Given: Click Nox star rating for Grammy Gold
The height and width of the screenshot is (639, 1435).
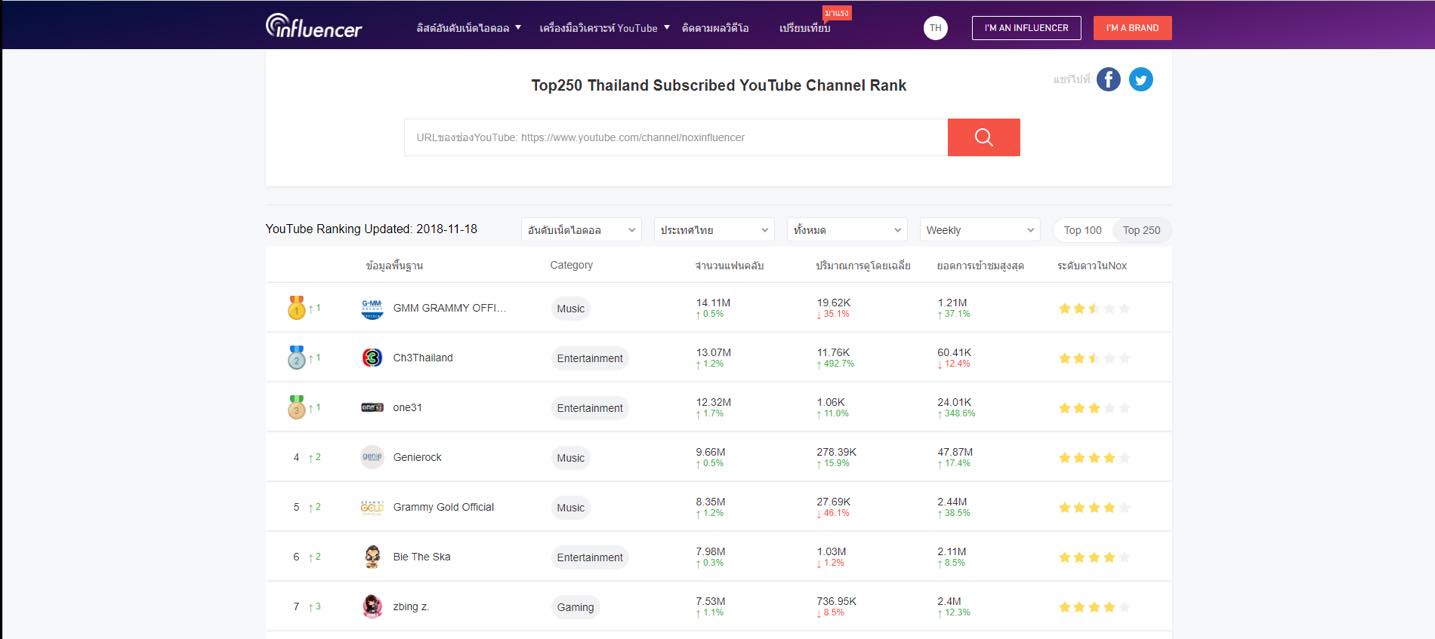Looking at the screenshot, I should click(x=1094, y=507).
